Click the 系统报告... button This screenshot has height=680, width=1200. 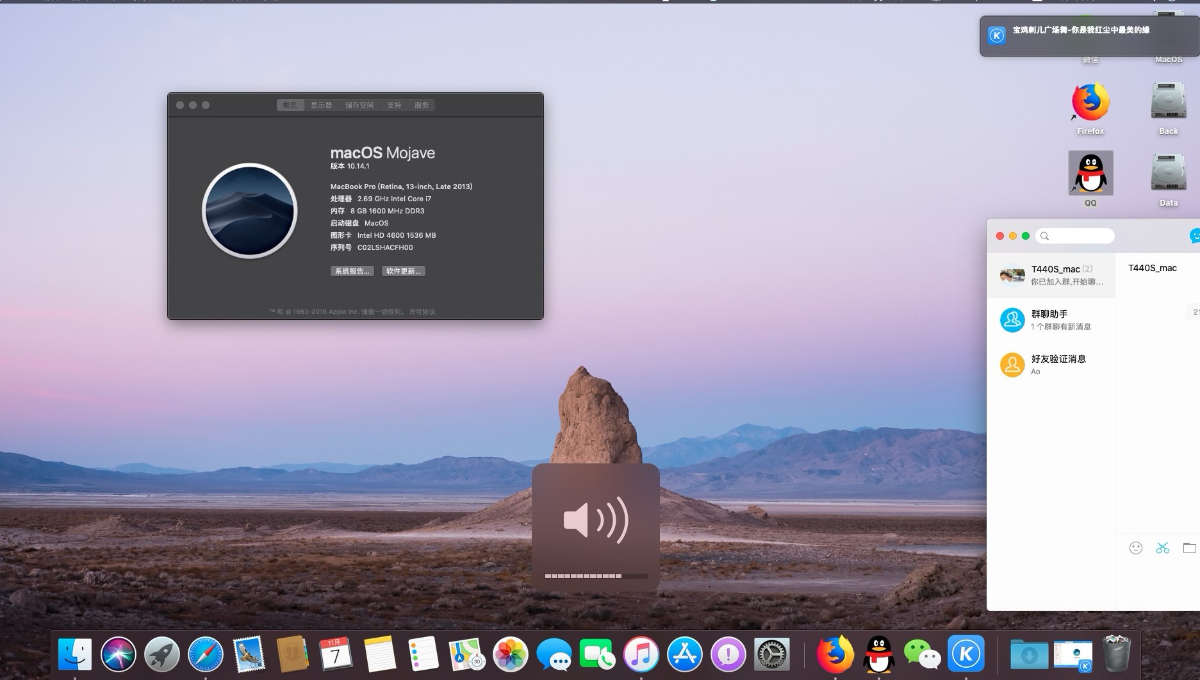click(352, 271)
